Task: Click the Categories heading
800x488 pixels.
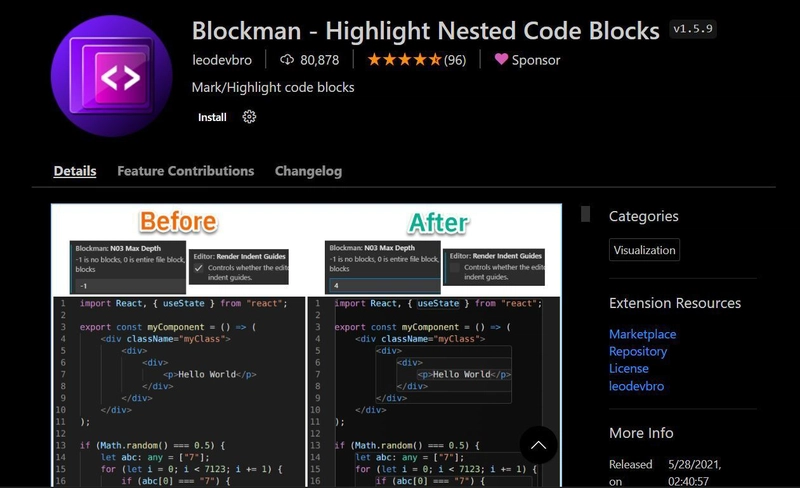Action: (x=643, y=216)
